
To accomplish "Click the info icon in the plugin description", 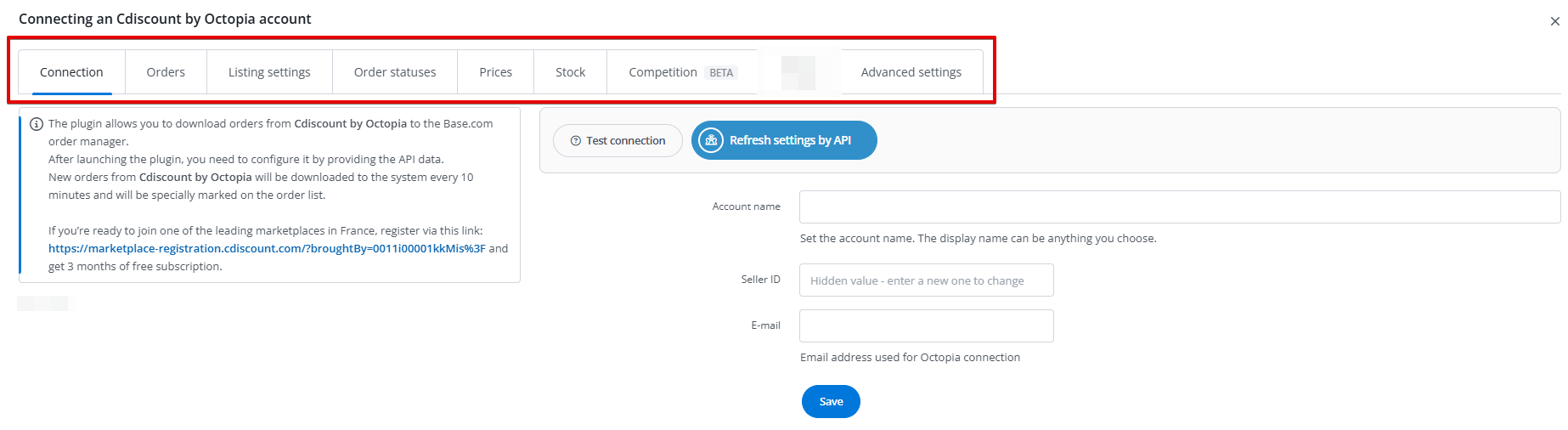I will click(x=37, y=124).
